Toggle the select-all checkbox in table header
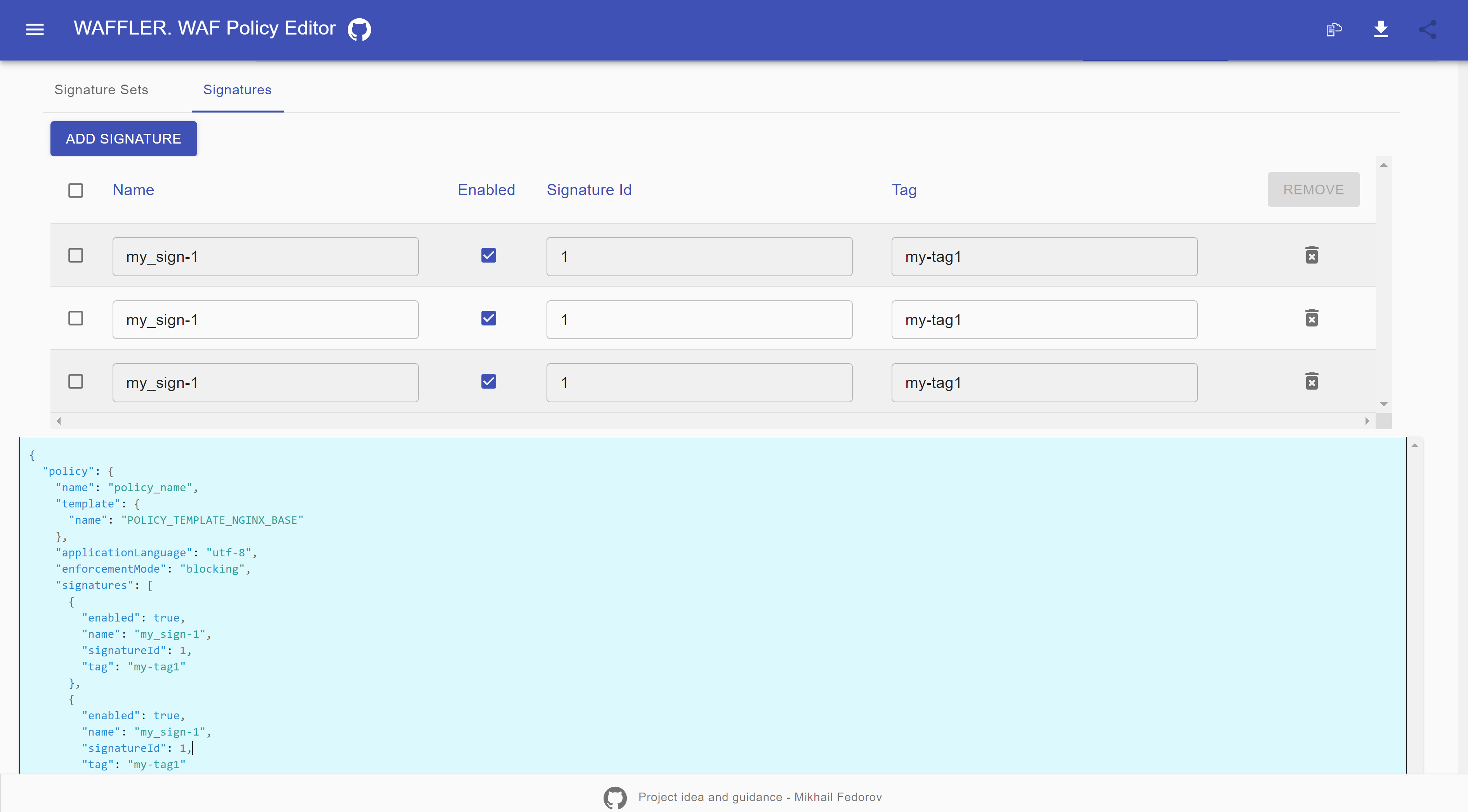This screenshot has width=1468, height=812. pos(76,190)
